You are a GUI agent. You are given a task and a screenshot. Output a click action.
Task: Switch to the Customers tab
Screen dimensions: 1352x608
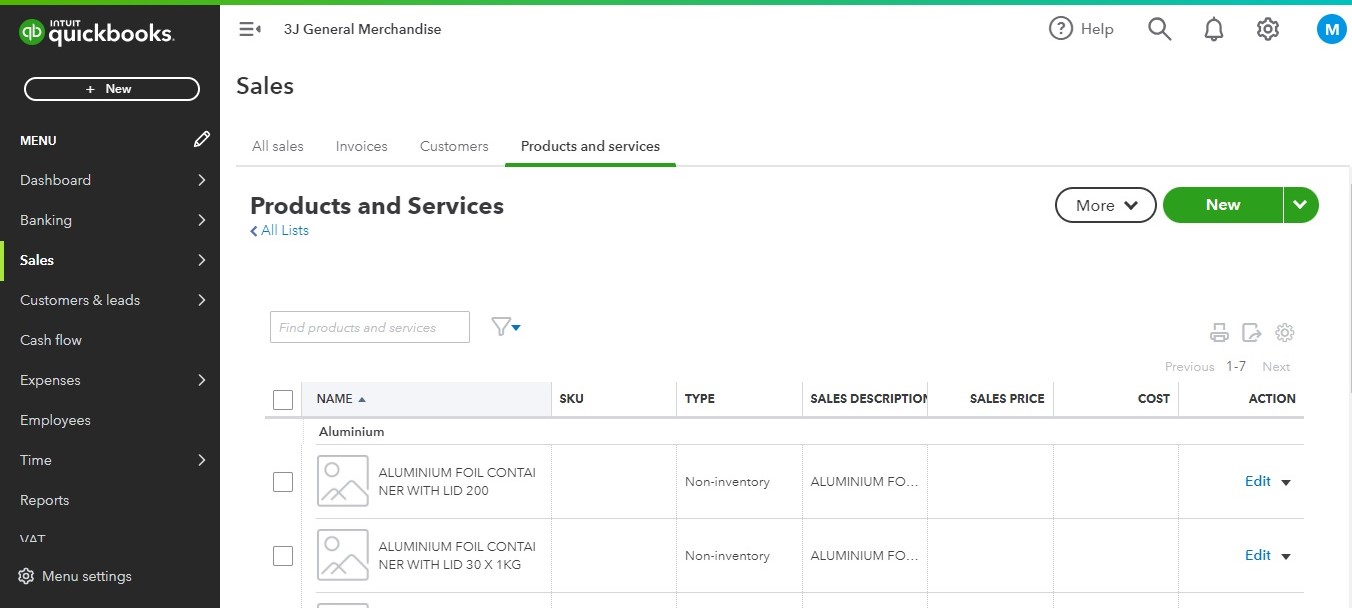[x=454, y=146]
